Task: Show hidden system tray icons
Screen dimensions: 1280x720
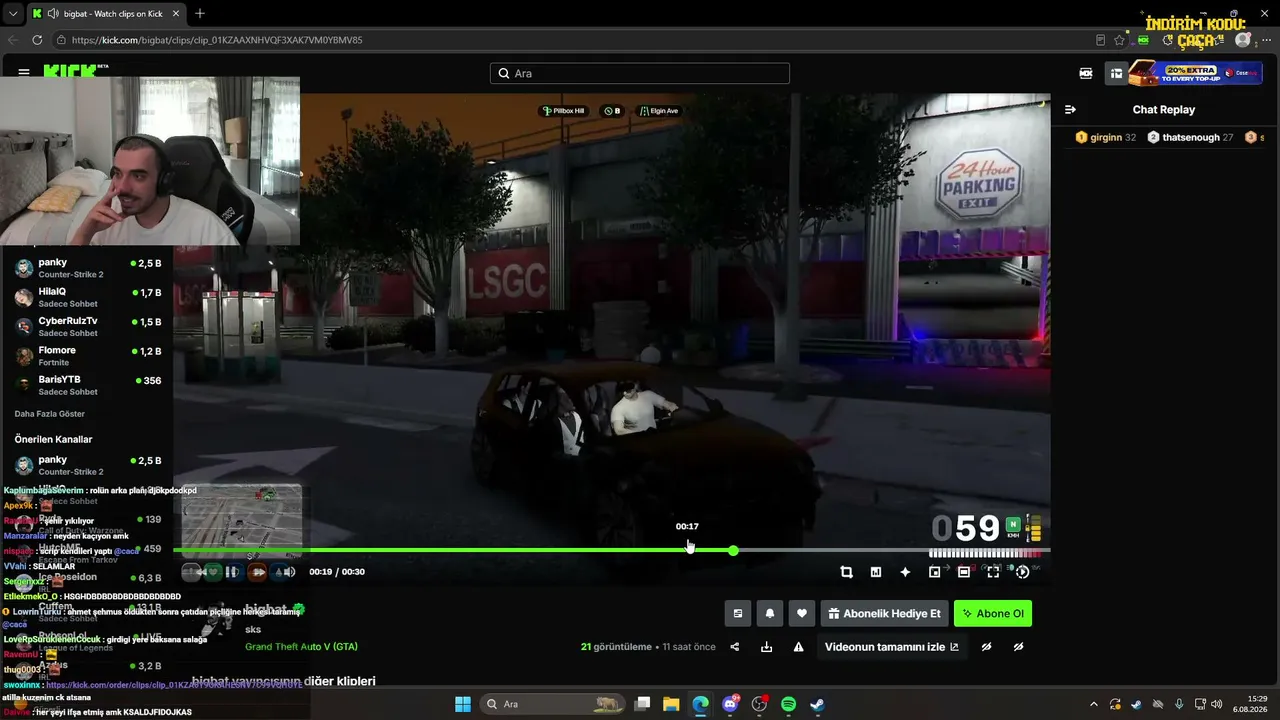Action: (1093, 704)
